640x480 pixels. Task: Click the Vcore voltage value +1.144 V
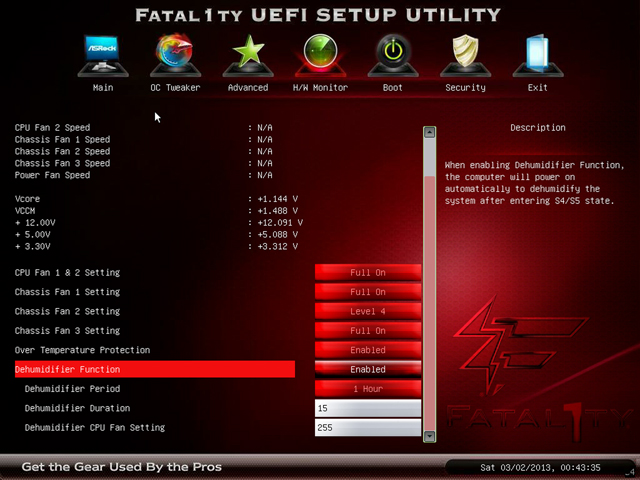pos(278,199)
